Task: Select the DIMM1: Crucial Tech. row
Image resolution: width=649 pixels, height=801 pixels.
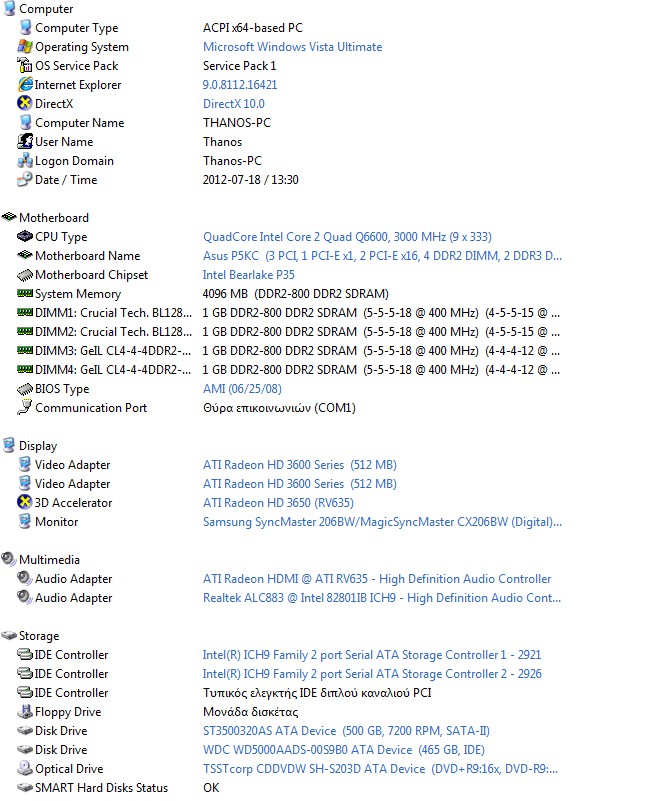Action: pyautogui.click(x=289, y=313)
